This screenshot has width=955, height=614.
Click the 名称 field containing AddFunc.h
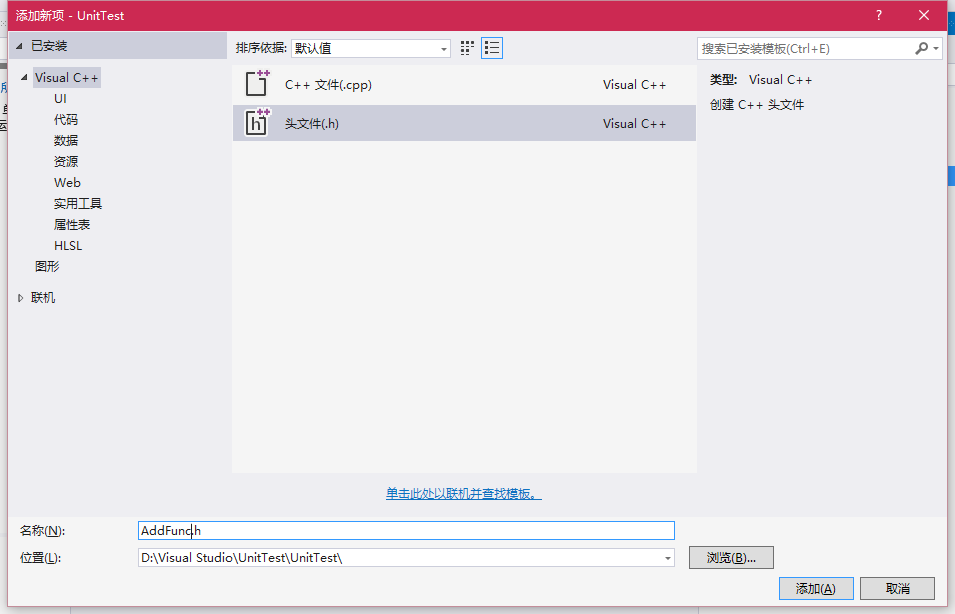coord(406,531)
